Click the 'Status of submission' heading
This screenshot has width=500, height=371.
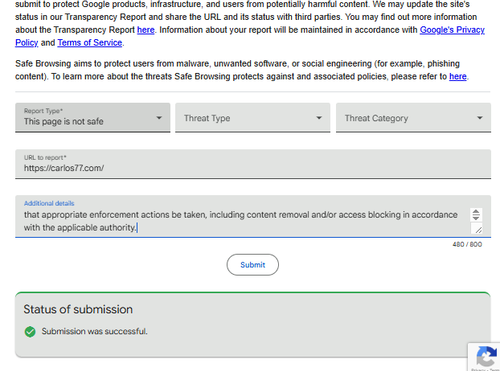point(78,309)
